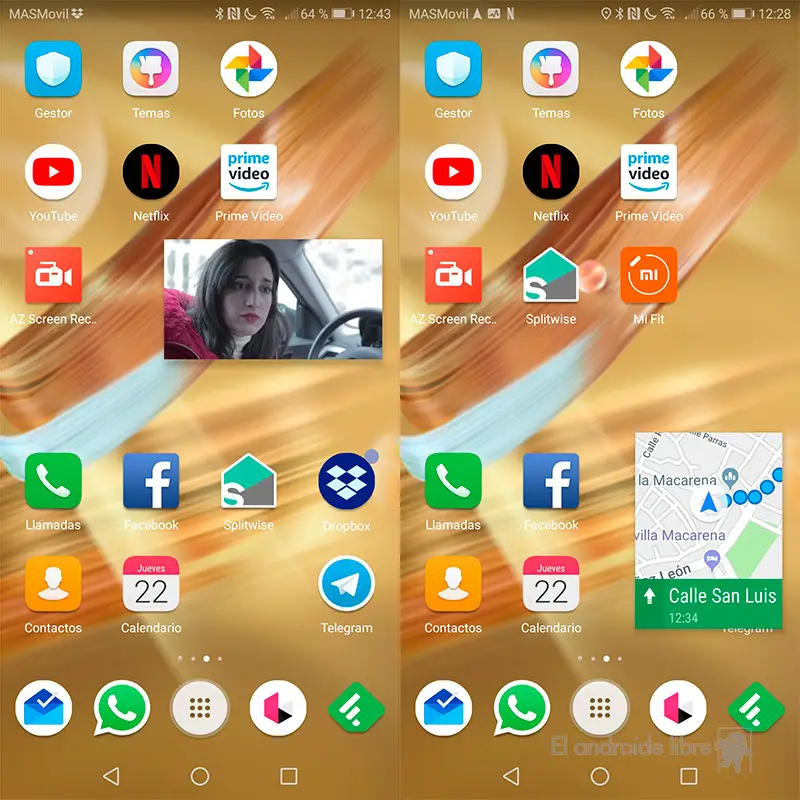
Task: Open Splitwise on right phone screen
Action: point(551,275)
